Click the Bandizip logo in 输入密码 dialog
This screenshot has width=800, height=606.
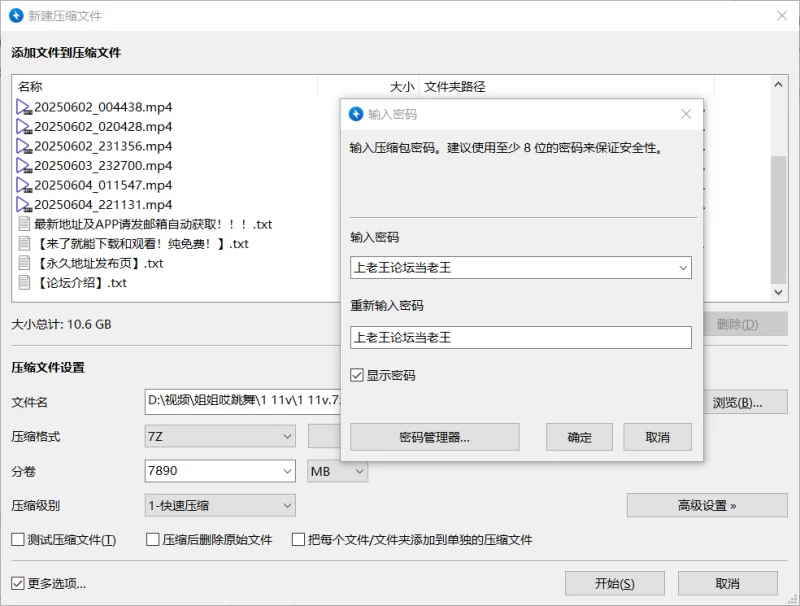coord(356,114)
